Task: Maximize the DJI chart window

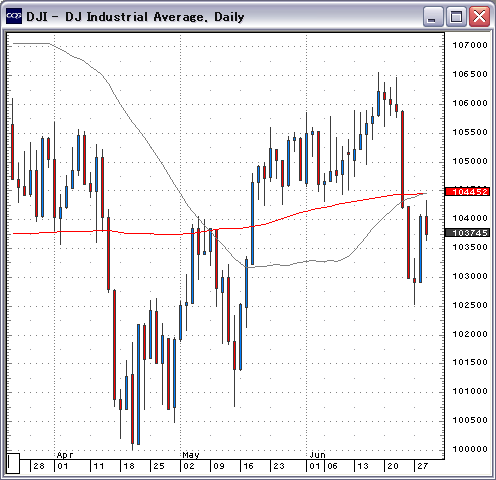Action: pyautogui.click(x=456, y=16)
